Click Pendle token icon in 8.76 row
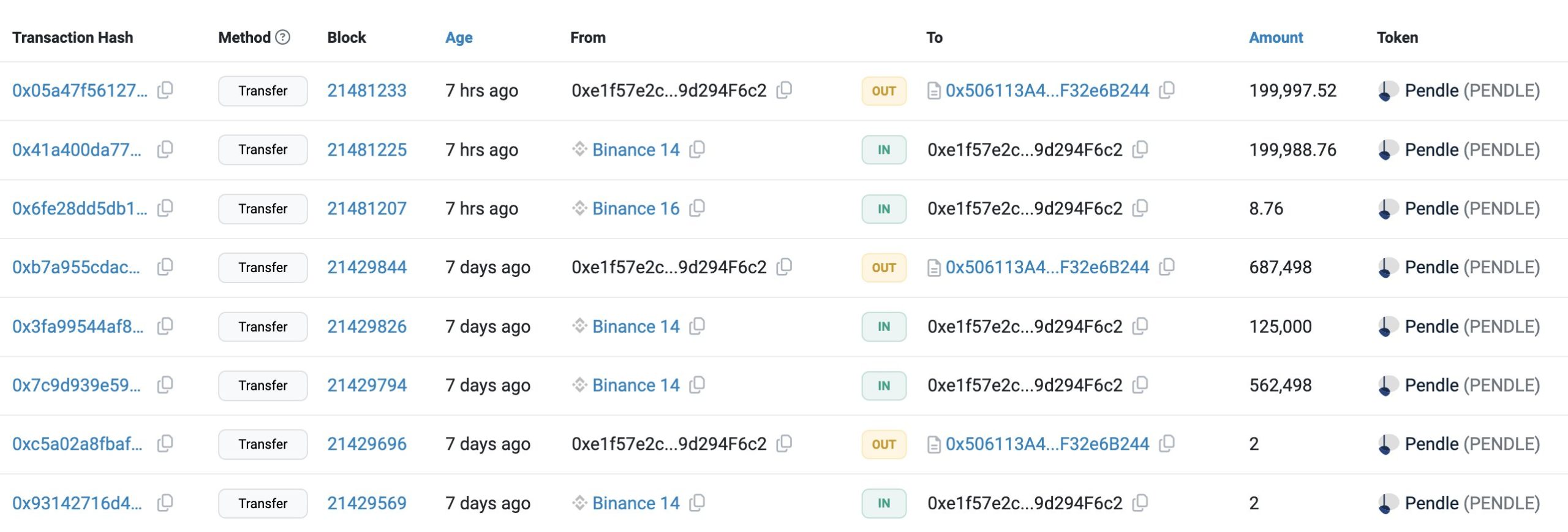Screen dimensions: 1568x532 [1387, 209]
